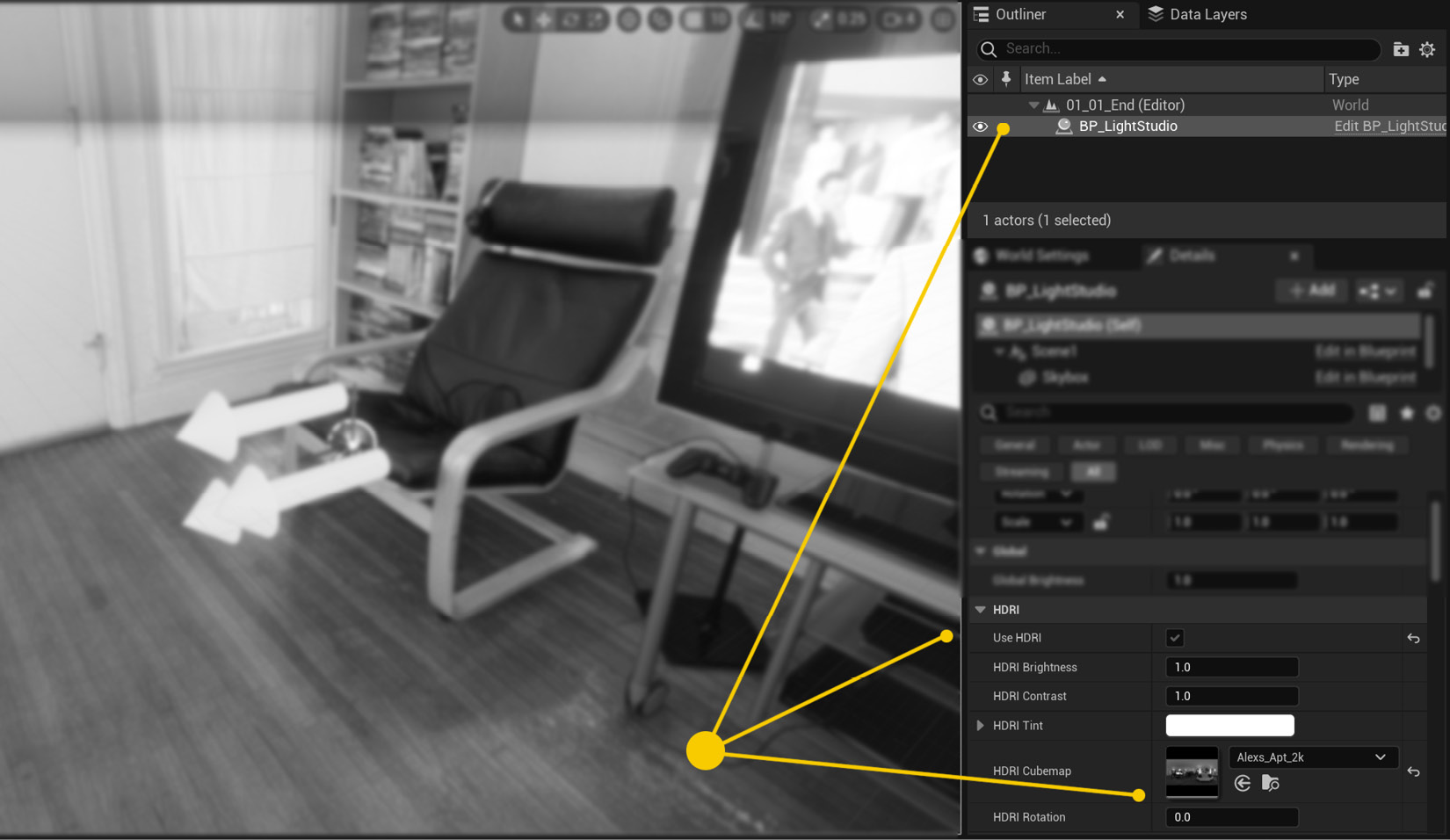Screen dimensions: 1450x840
Task: Open the Alexs_Apt_2k cubemap dropdown
Action: click(x=1313, y=757)
